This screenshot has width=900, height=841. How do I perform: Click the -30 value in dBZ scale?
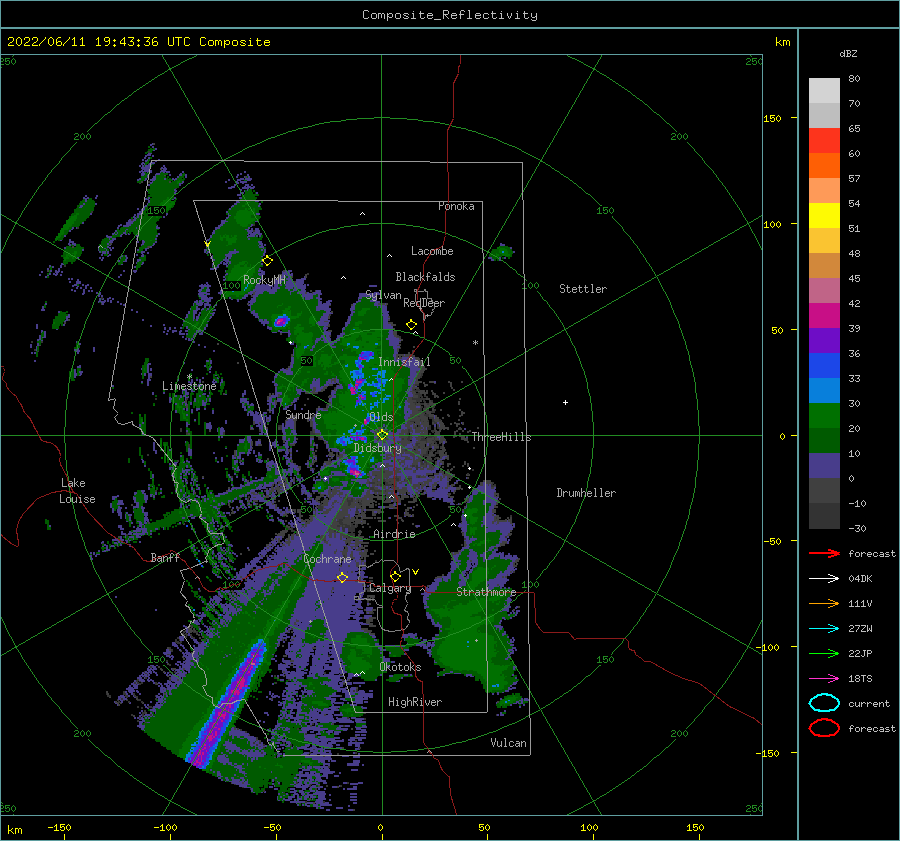click(857, 528)
